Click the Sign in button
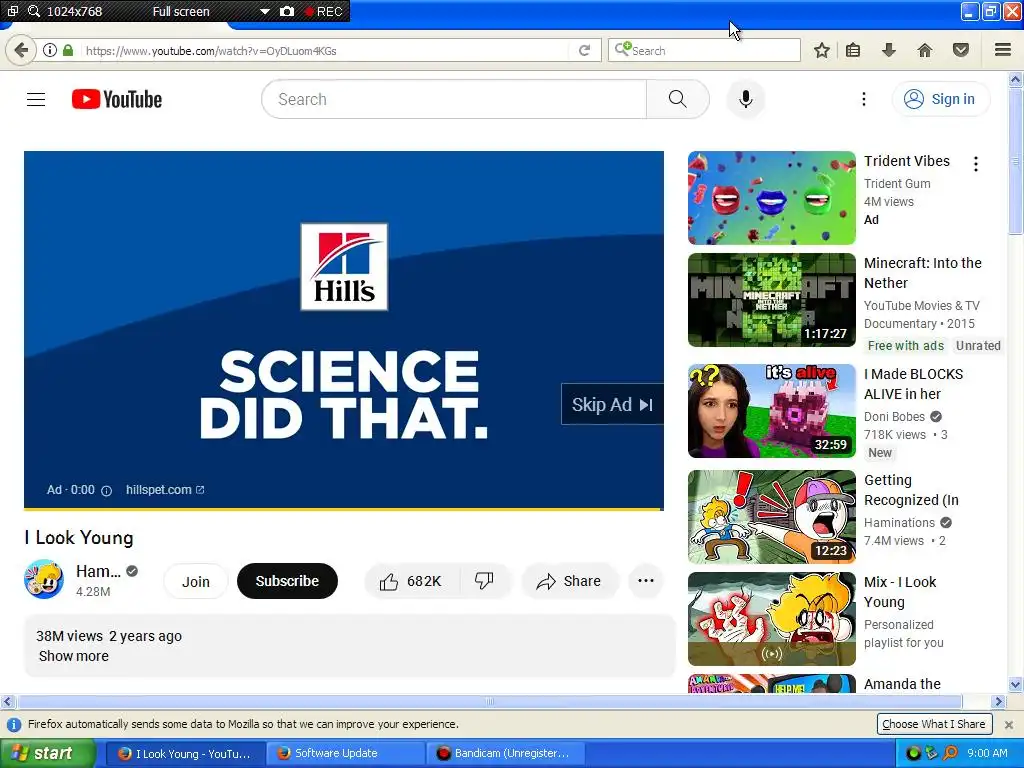 pos(940,99)
